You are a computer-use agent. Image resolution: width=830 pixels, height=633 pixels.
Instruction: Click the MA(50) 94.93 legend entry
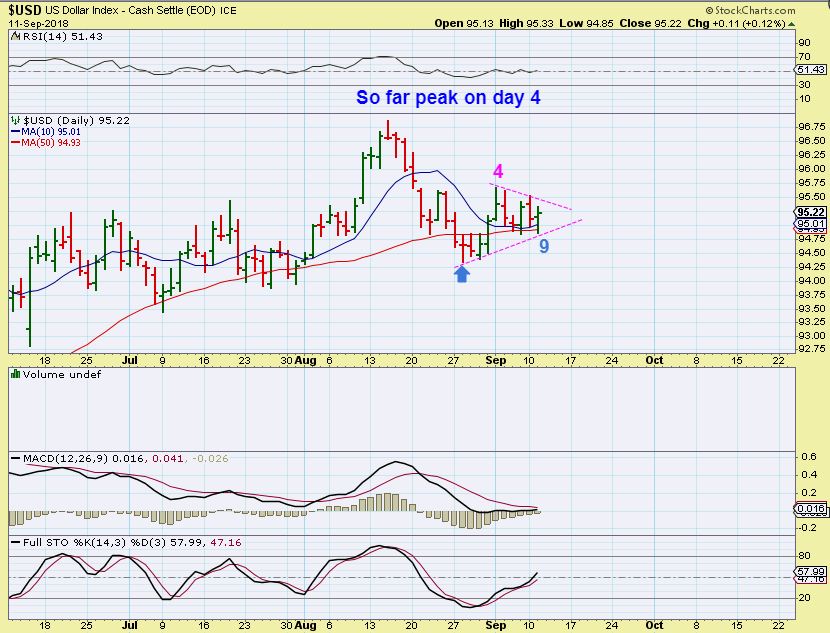(x=46, y=142)
